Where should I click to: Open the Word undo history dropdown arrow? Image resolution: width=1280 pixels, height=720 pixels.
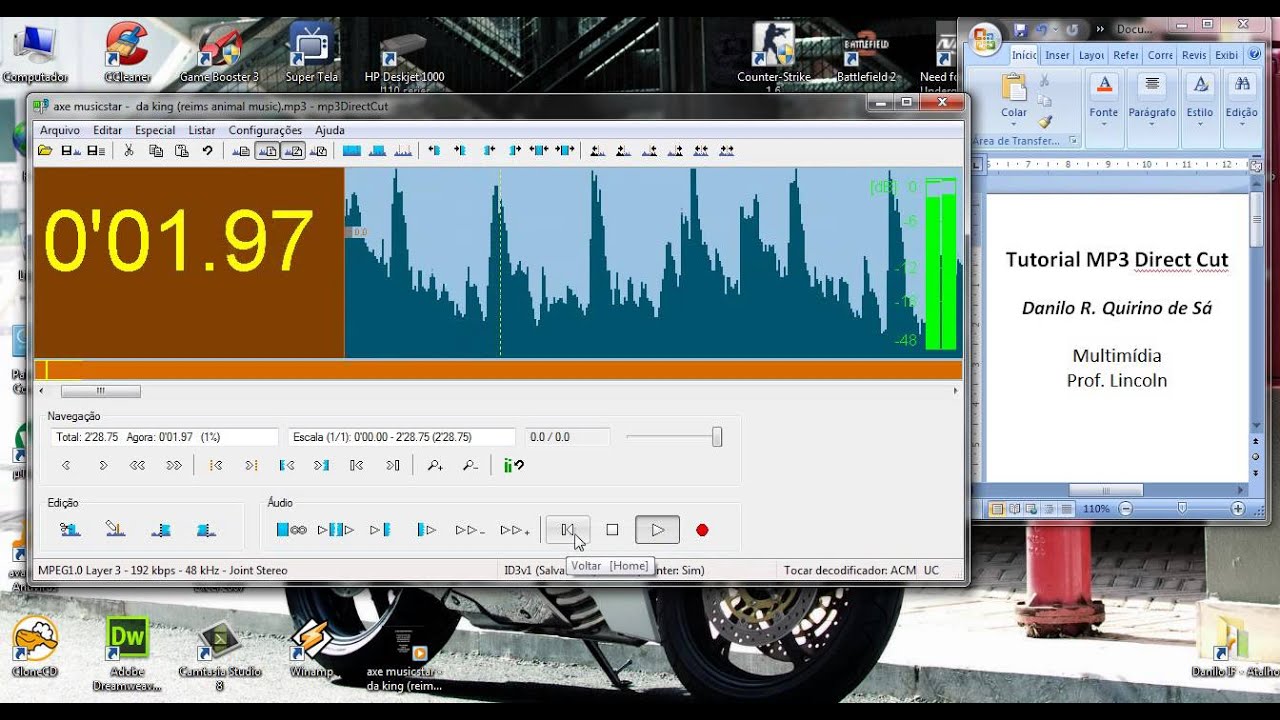point(1053,30)
